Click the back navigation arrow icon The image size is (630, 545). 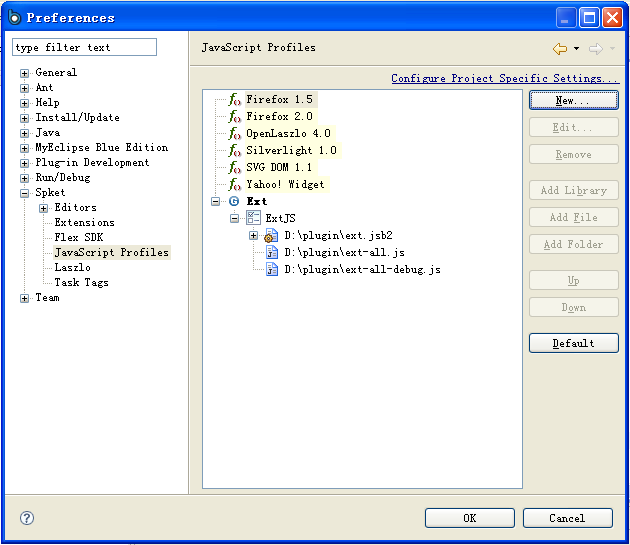[x=560, y=49]
